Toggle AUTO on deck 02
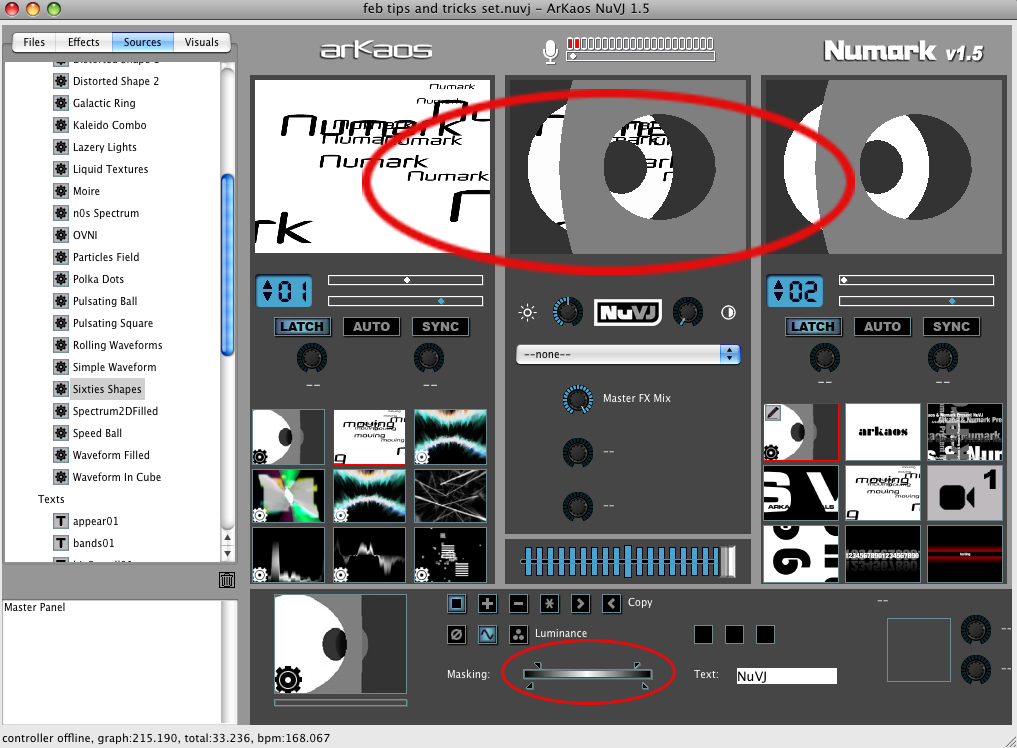 [x=882, y=327]
